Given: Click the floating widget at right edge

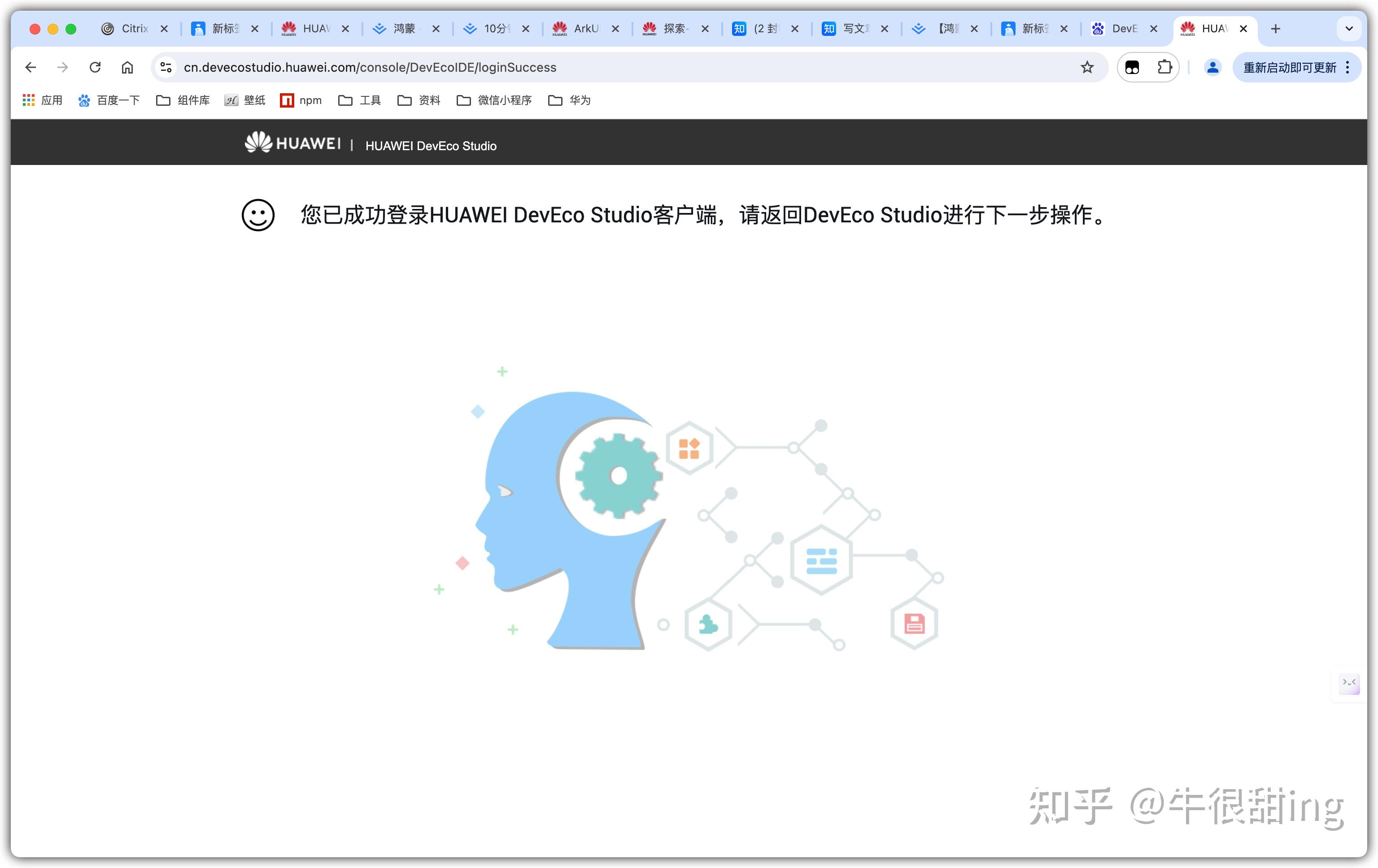Looking at the screenshot, I should 1349,683.
